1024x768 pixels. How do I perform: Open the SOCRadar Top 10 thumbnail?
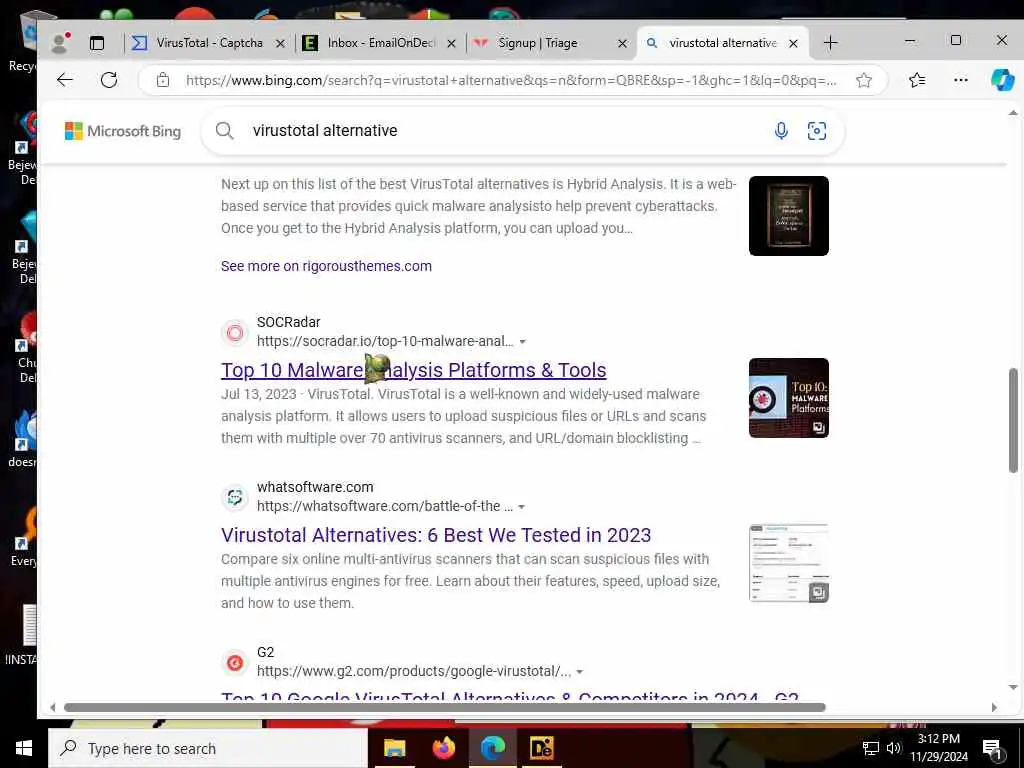pos(788,398)
